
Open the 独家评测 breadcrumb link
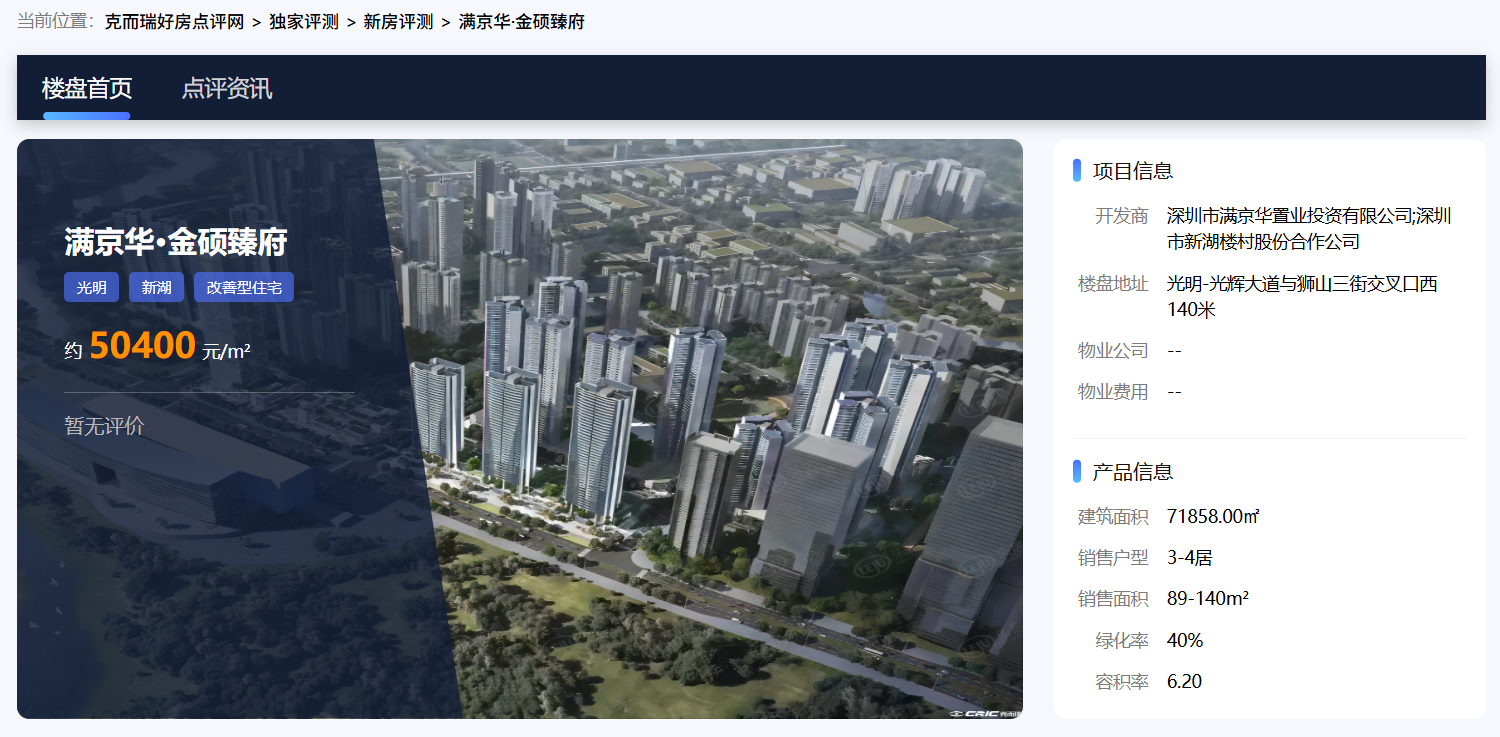coord(304,21)
